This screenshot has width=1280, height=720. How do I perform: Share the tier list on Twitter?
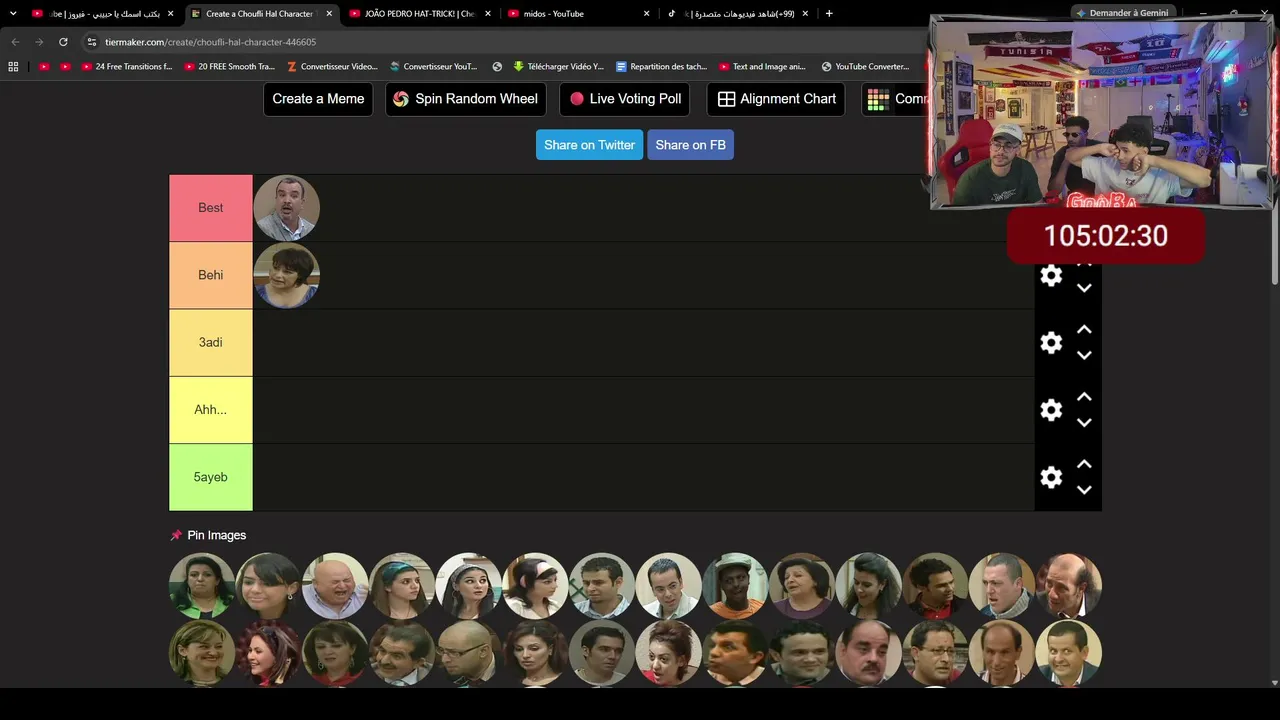click(x=589, y=145)
